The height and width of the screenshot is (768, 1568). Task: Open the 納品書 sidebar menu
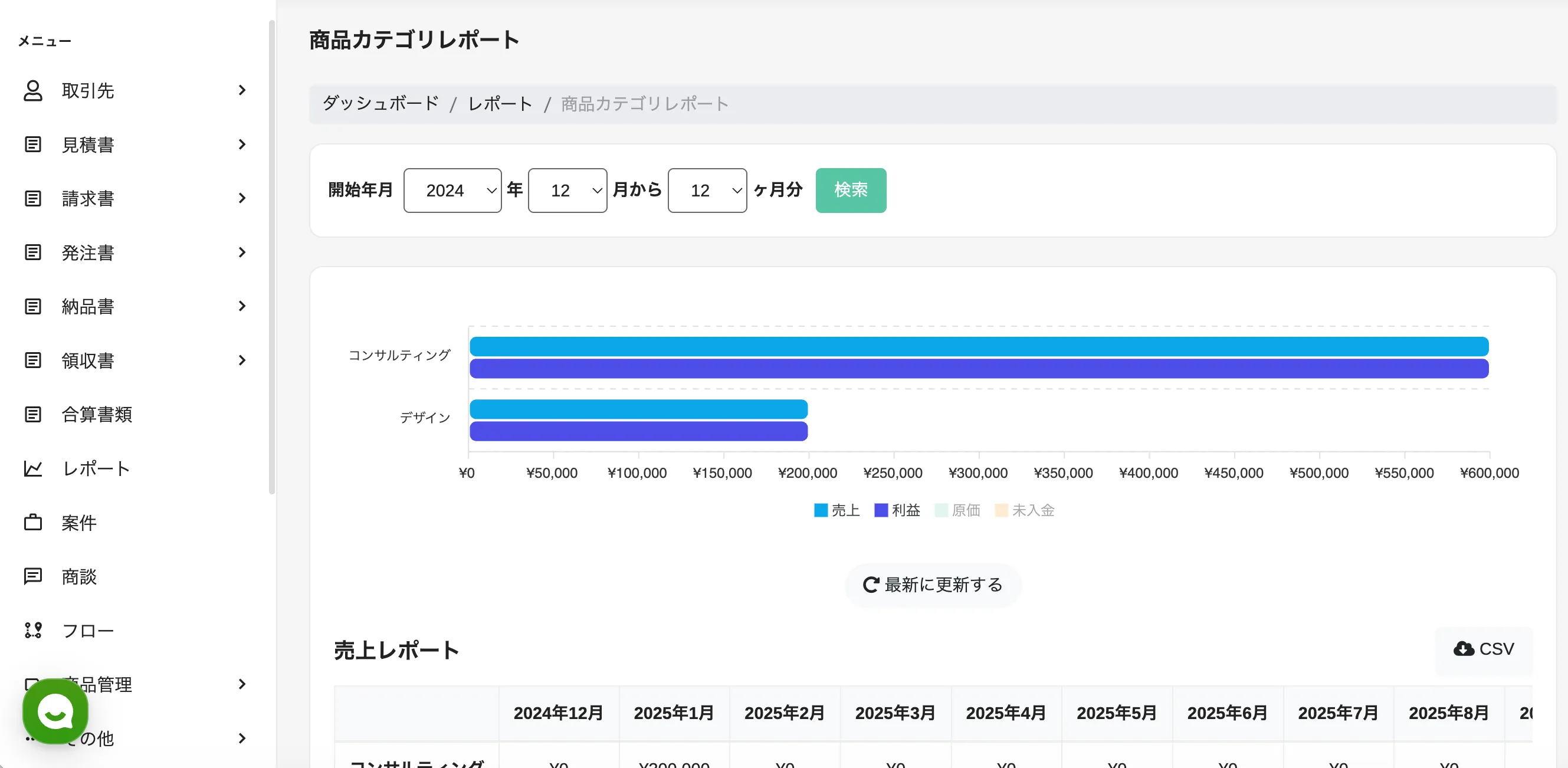[x=88, y=307]
